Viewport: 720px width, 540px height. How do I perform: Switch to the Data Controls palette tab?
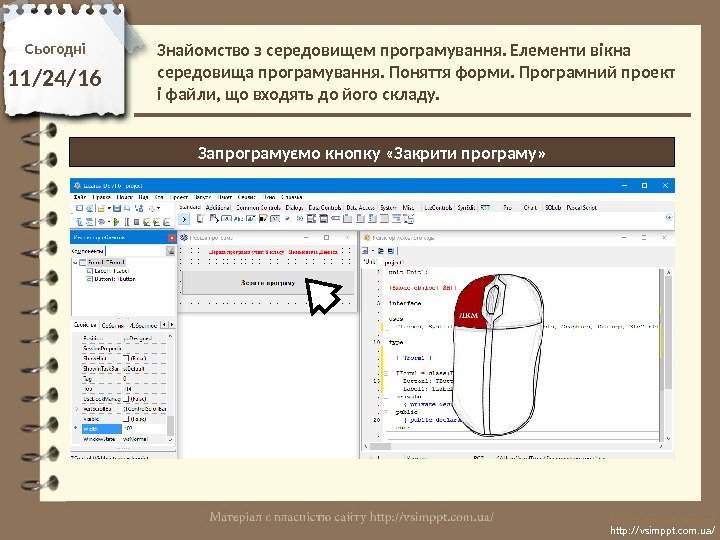point(325,208)
